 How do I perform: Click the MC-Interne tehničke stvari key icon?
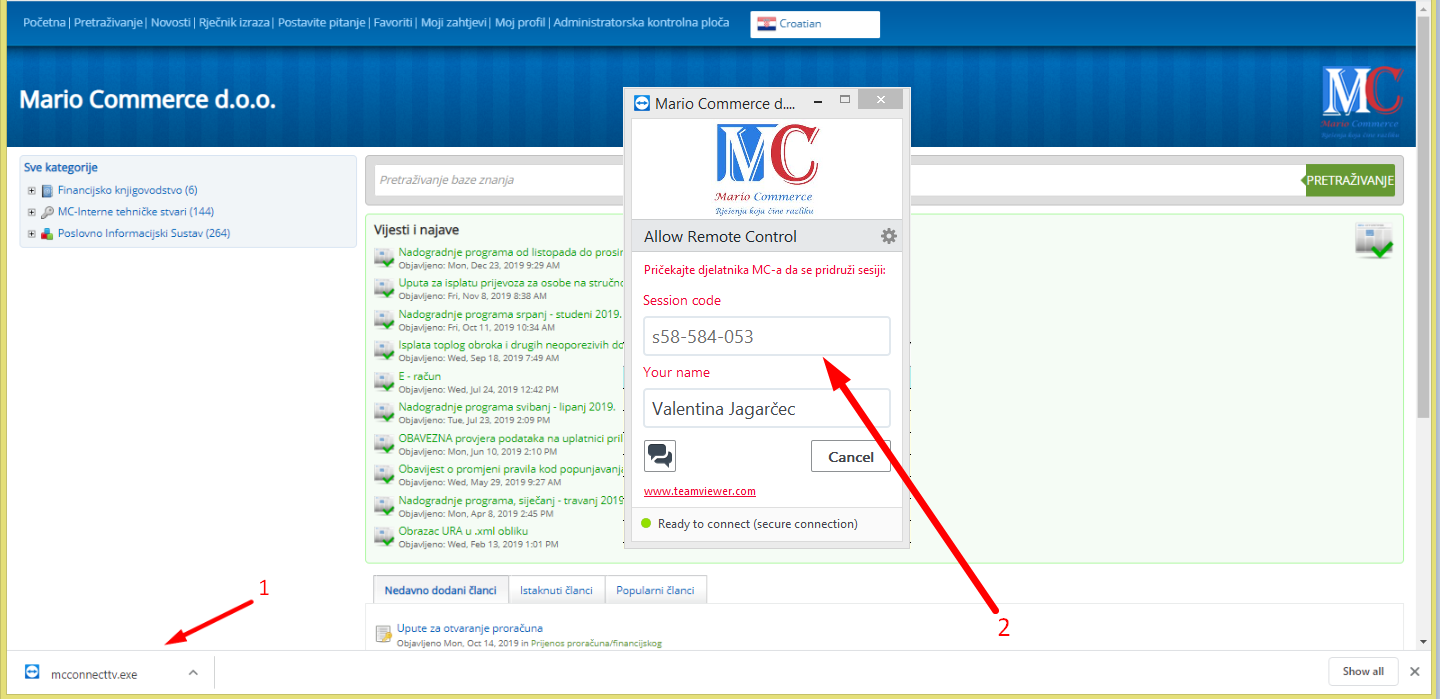(x=47, y=212)
